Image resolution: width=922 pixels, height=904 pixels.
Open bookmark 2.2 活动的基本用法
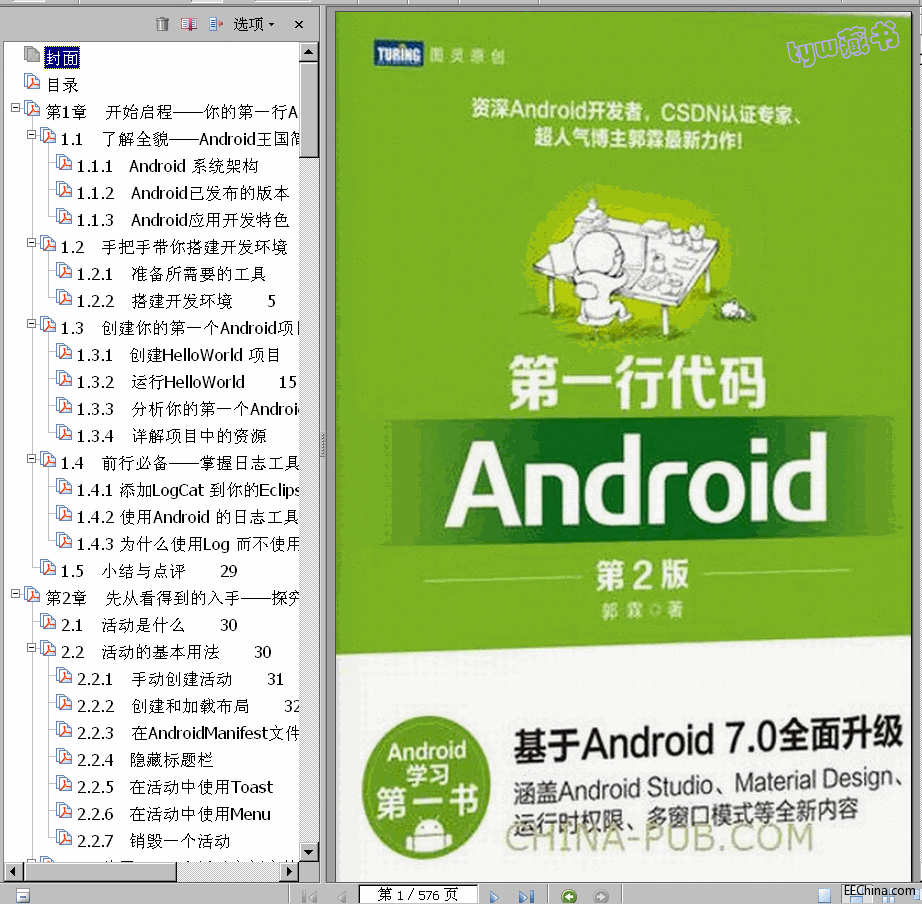point(166,652)
